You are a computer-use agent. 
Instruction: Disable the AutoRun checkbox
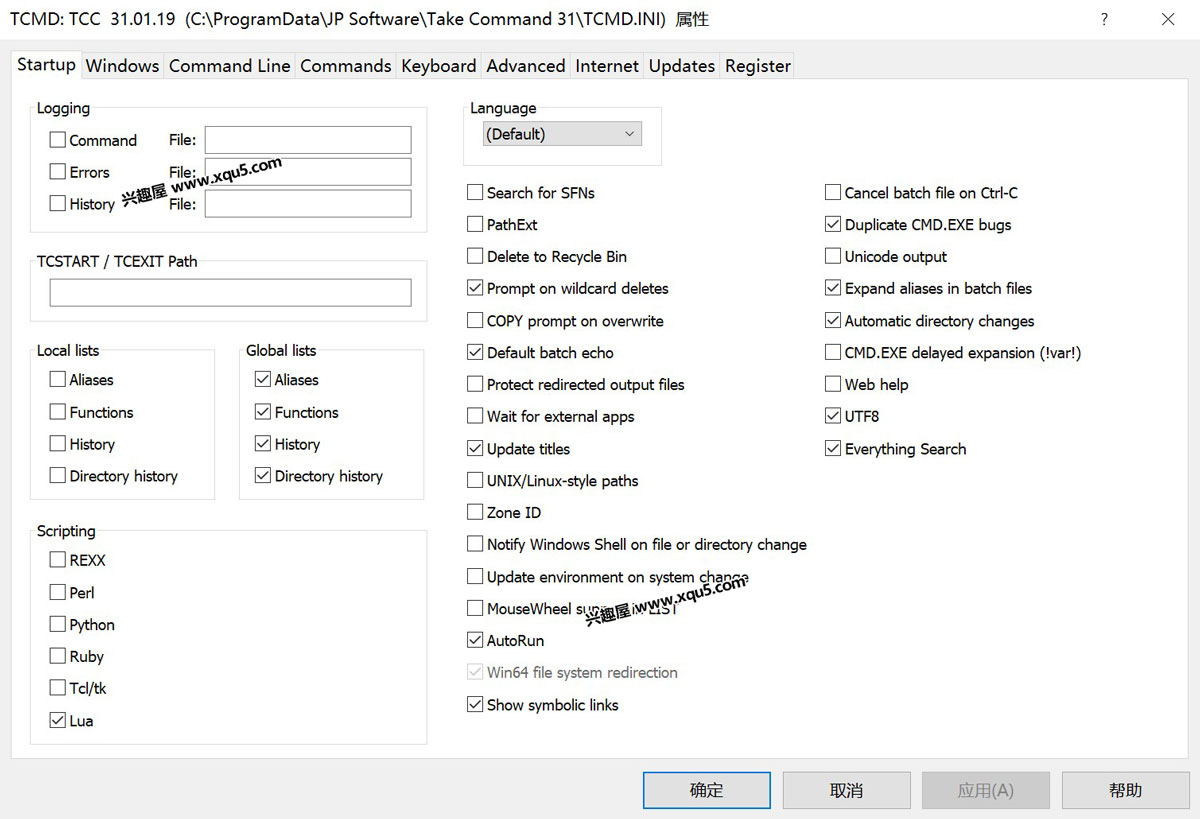click(x=475, y=640)
